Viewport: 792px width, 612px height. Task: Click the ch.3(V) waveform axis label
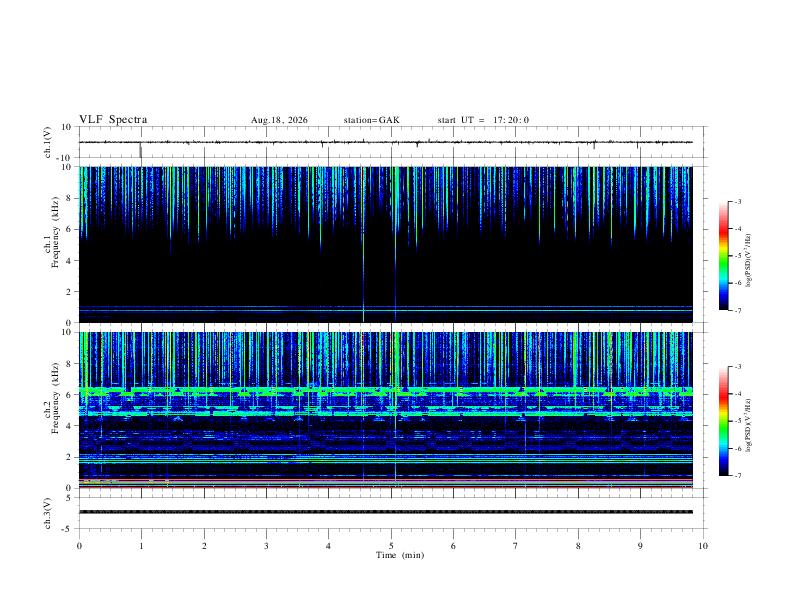48,513
